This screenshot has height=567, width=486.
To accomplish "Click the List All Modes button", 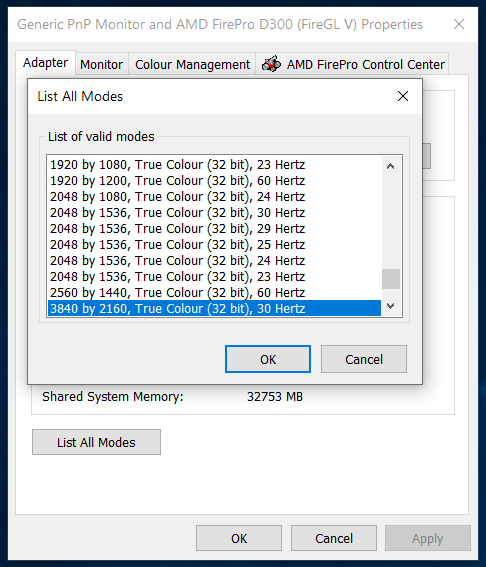I will point(96,442).
